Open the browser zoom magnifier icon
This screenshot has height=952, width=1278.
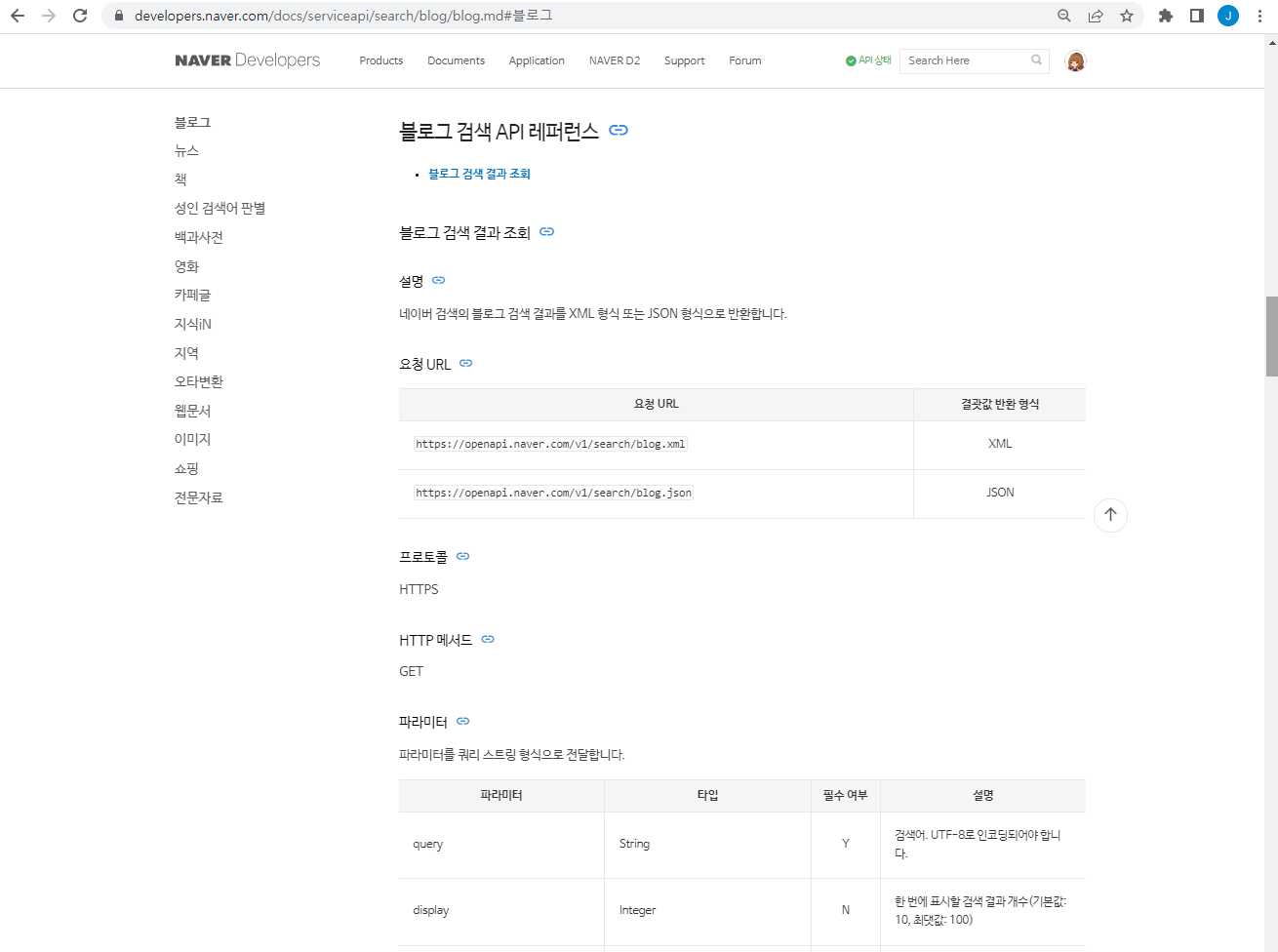[x=1064, y=16]
